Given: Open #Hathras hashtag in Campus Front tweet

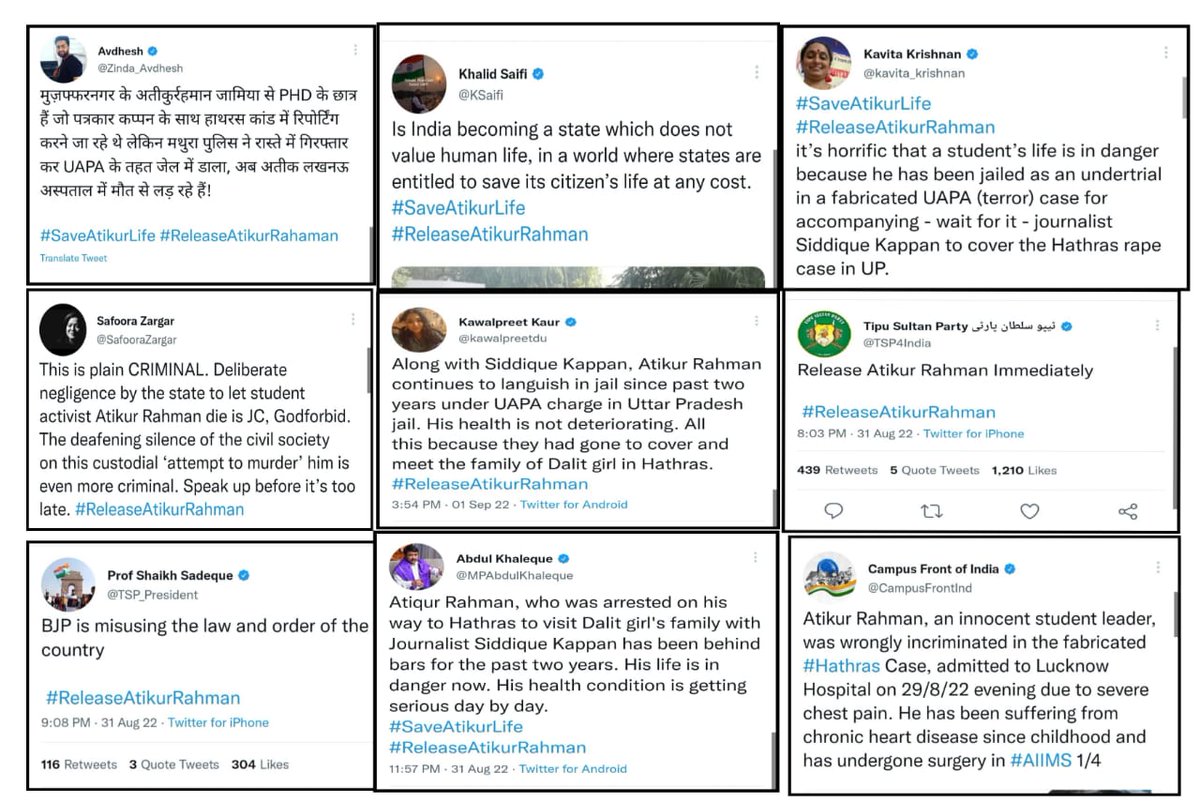Looking at the screenshot, I should coord(842,666).
